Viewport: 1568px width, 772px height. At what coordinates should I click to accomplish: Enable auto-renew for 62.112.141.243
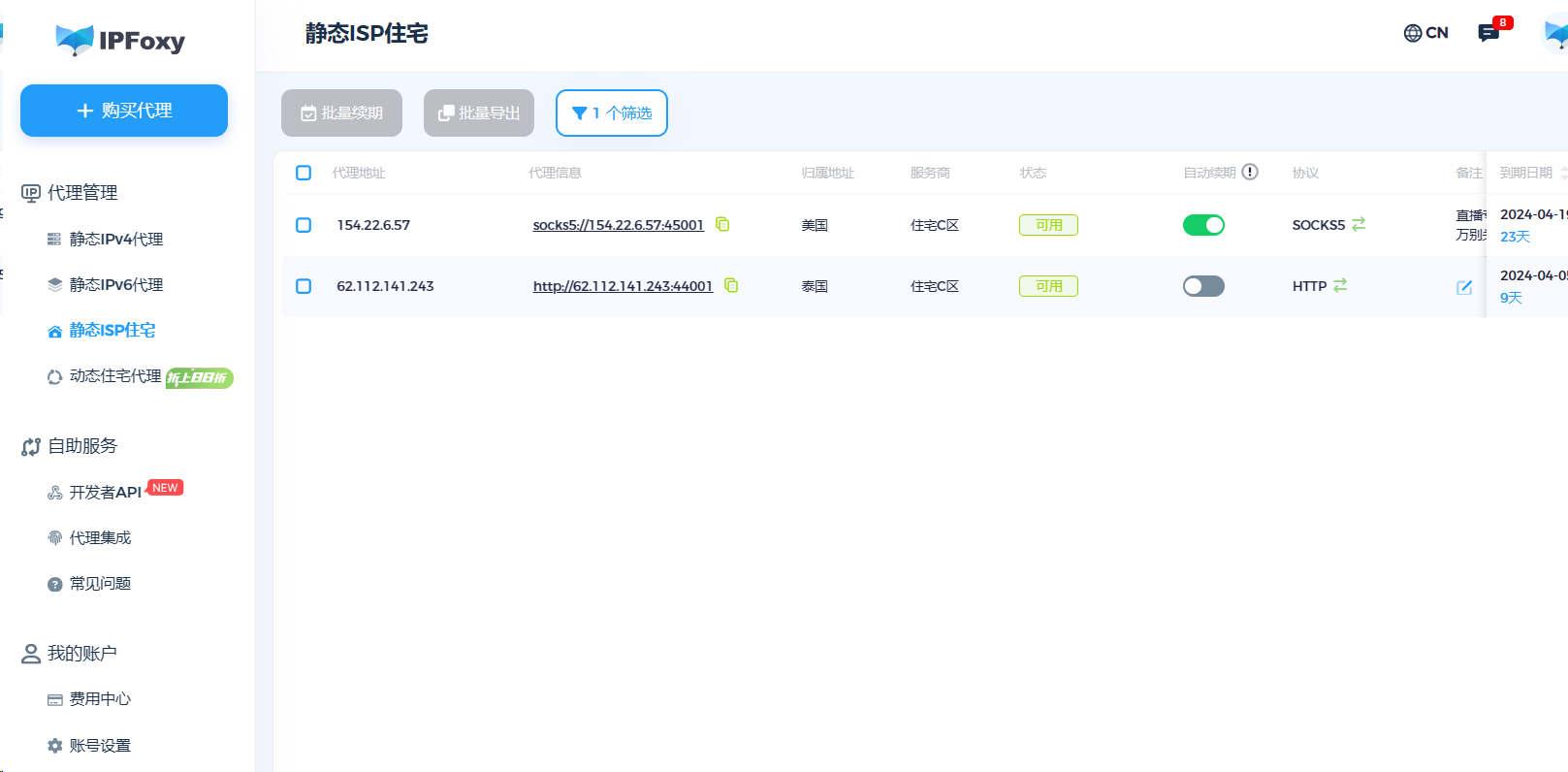[1203, 286]
